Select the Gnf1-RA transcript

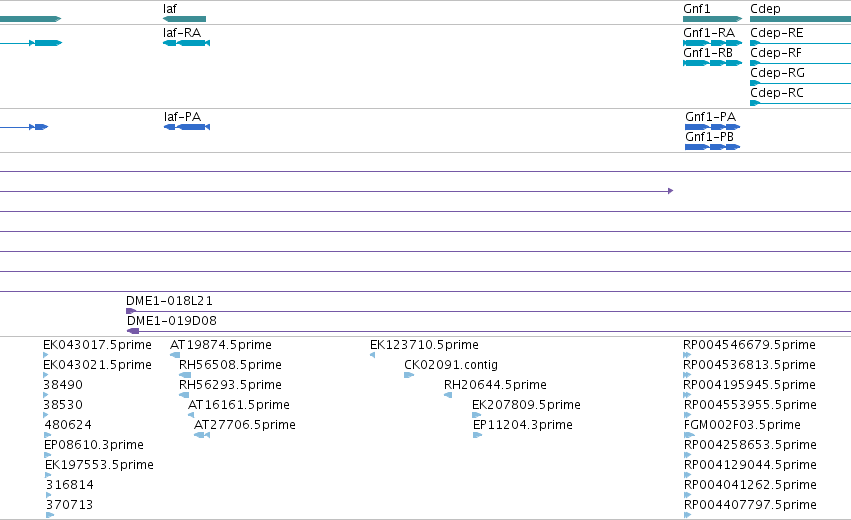tap(712, 43)
